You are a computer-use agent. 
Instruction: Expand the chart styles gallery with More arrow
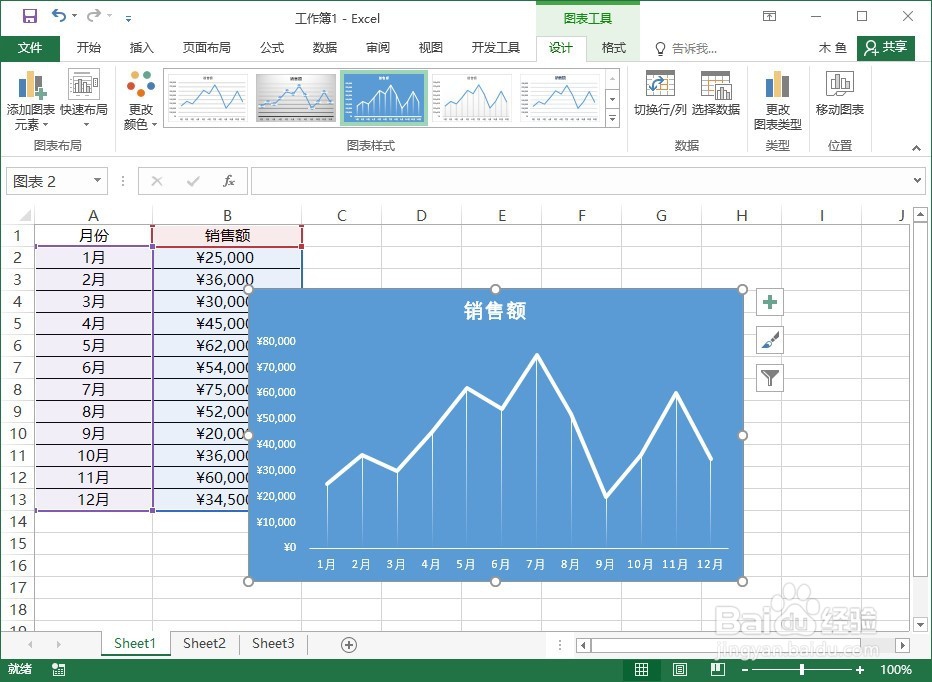613,117
